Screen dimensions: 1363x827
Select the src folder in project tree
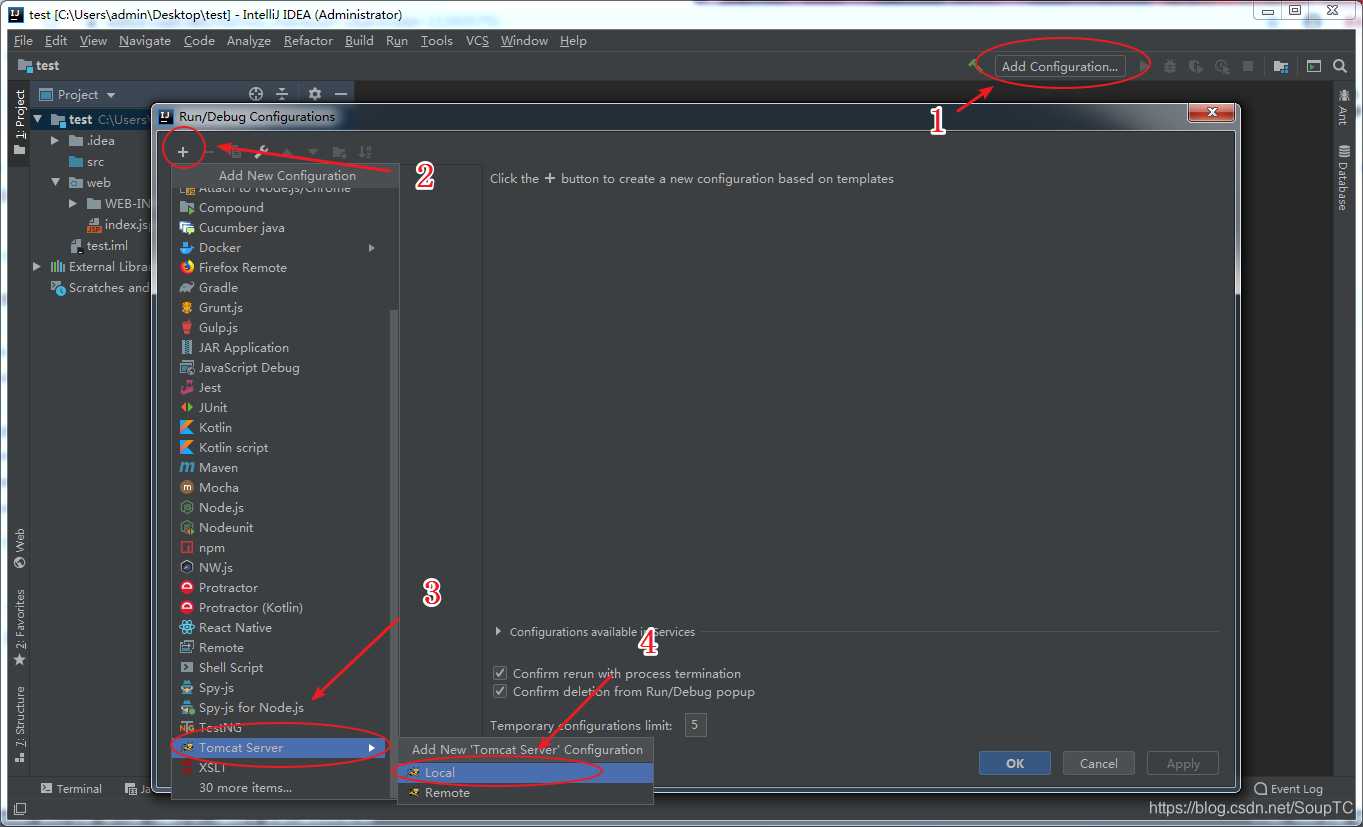(x=87, y=162)
